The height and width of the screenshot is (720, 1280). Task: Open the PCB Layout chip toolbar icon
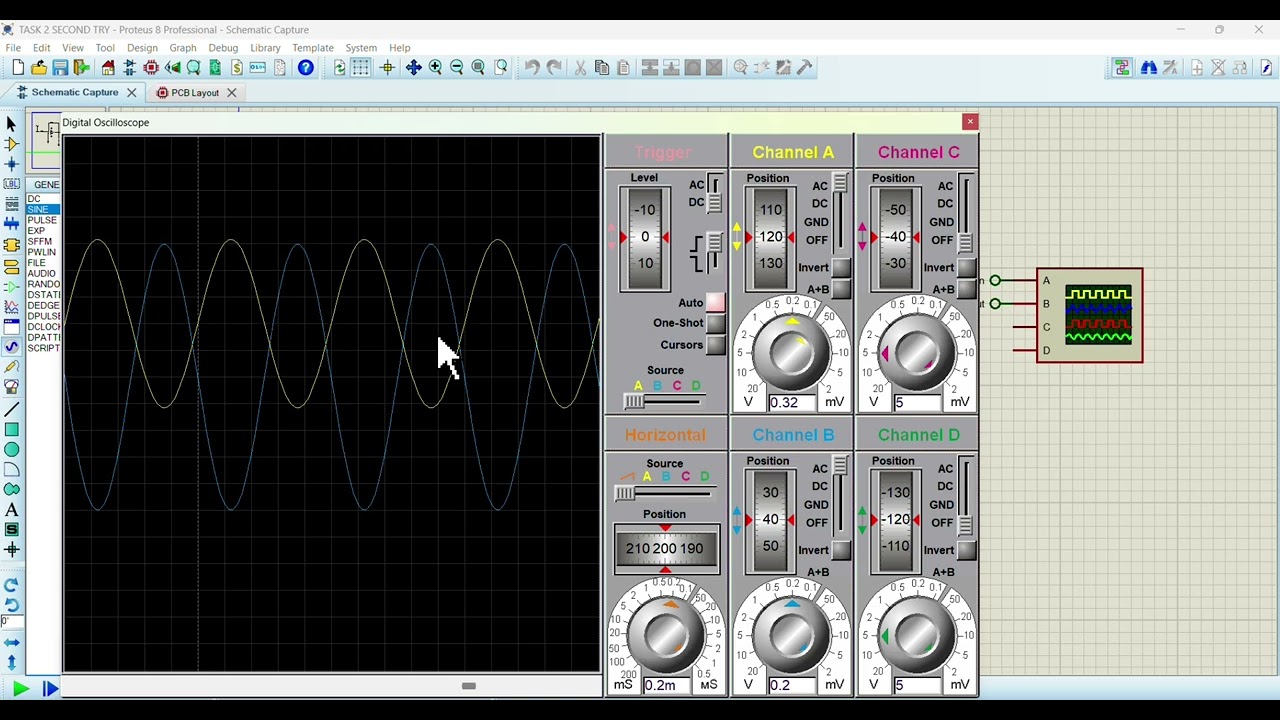[x=151, y=67]
